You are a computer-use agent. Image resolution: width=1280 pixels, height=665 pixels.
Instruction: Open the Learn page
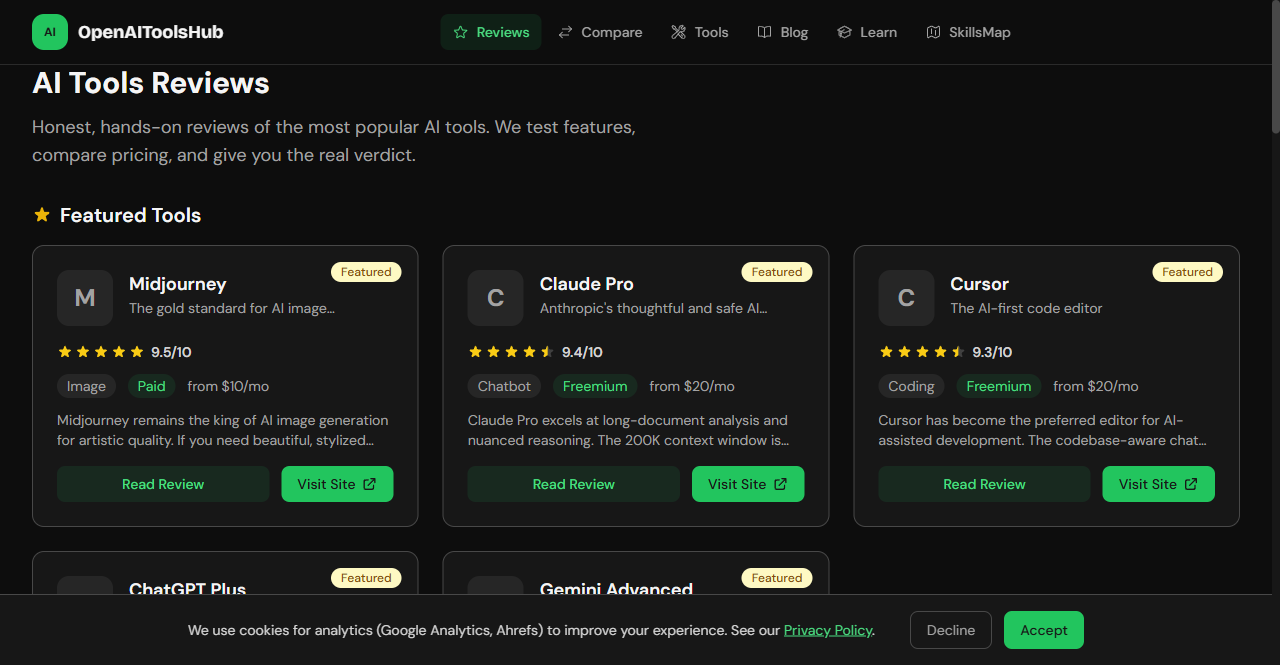867,32
